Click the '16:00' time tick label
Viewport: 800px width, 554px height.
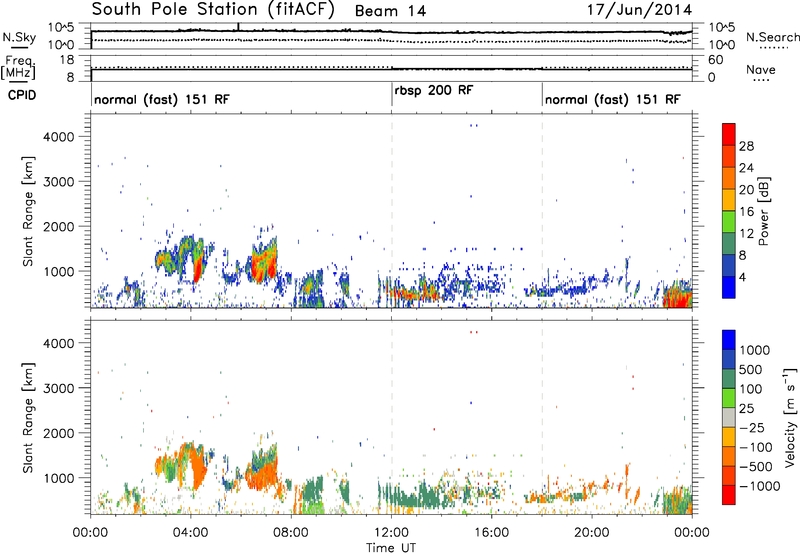(x=491, y=533)
